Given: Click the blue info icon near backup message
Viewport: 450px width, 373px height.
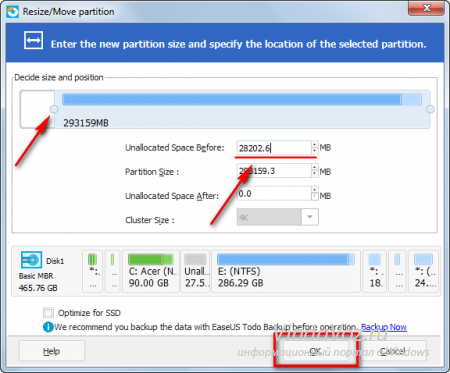Looking at the screenshot, I should (48, 327).
